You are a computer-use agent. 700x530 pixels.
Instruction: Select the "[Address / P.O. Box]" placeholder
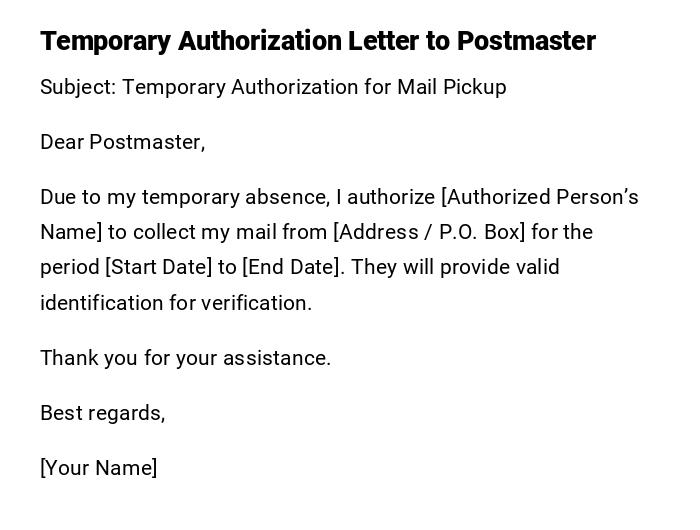[429, 232]
